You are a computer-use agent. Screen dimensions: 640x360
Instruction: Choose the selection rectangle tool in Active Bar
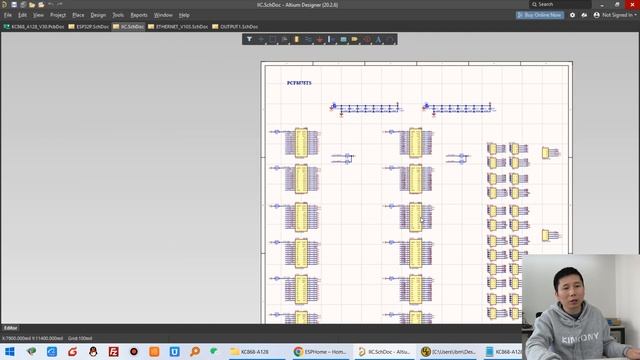click(x=273, y=40)
